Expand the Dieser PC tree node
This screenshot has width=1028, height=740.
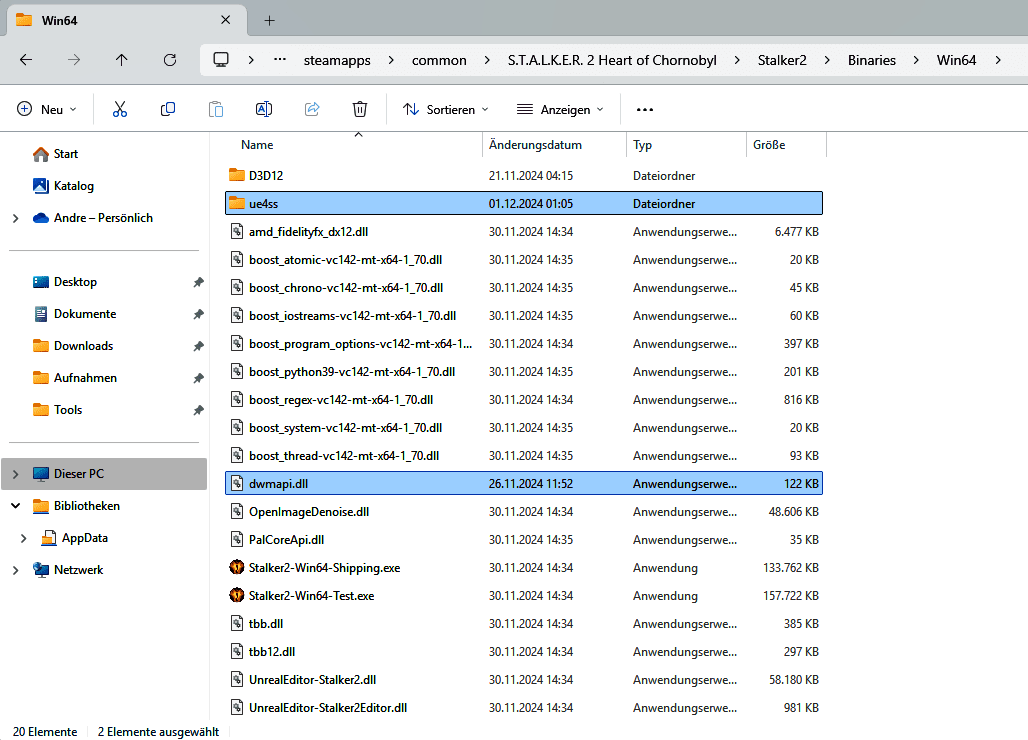pos(16,474)
